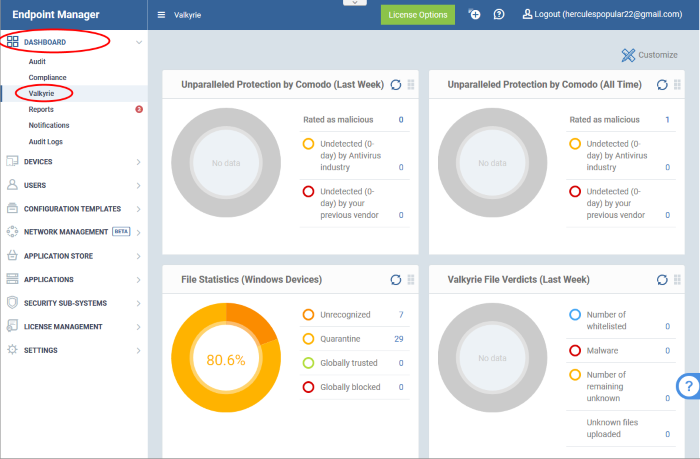Click the Unknown files uploaded label

click(612, 428)
